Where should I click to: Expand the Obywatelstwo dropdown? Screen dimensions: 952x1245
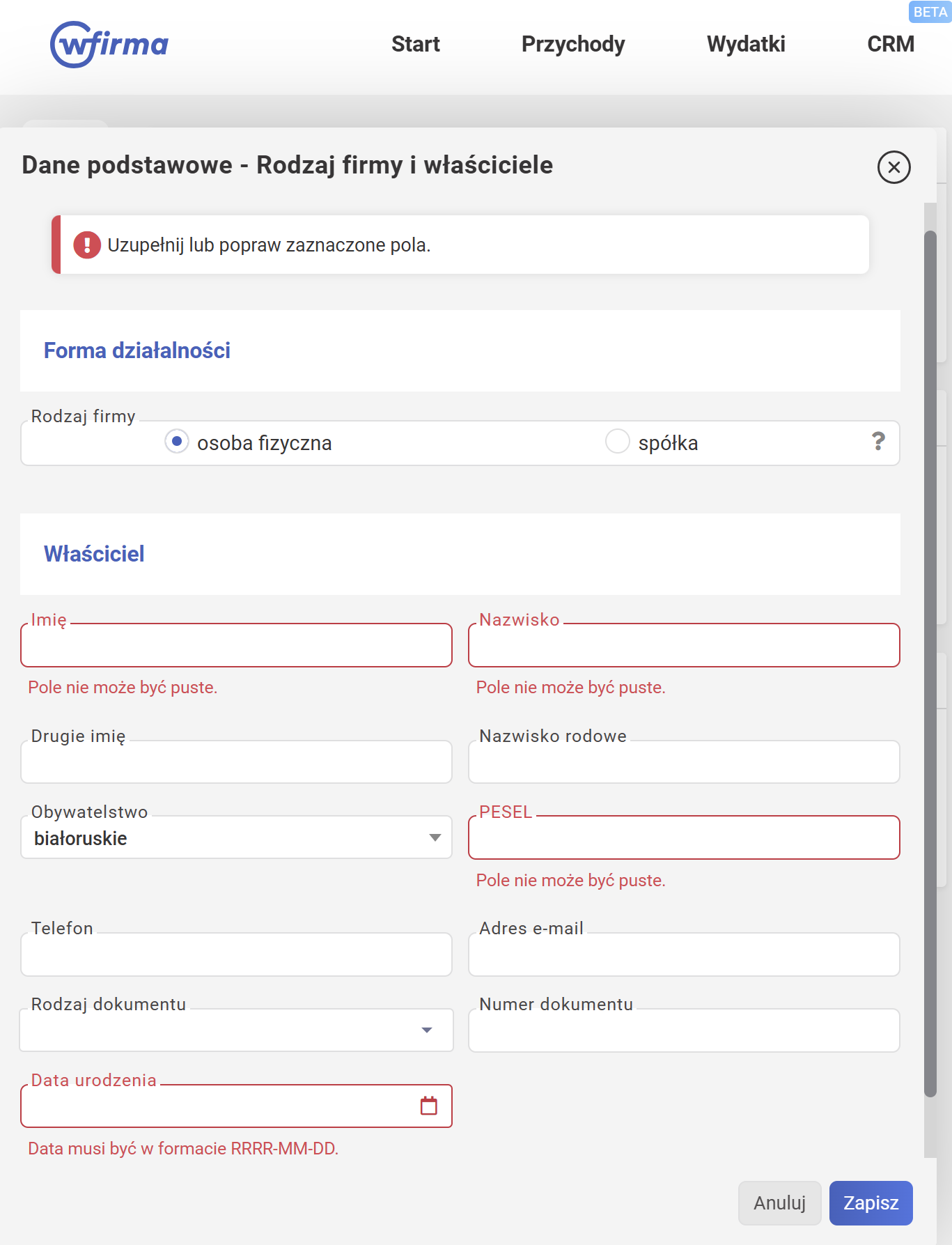click(435, 837)
